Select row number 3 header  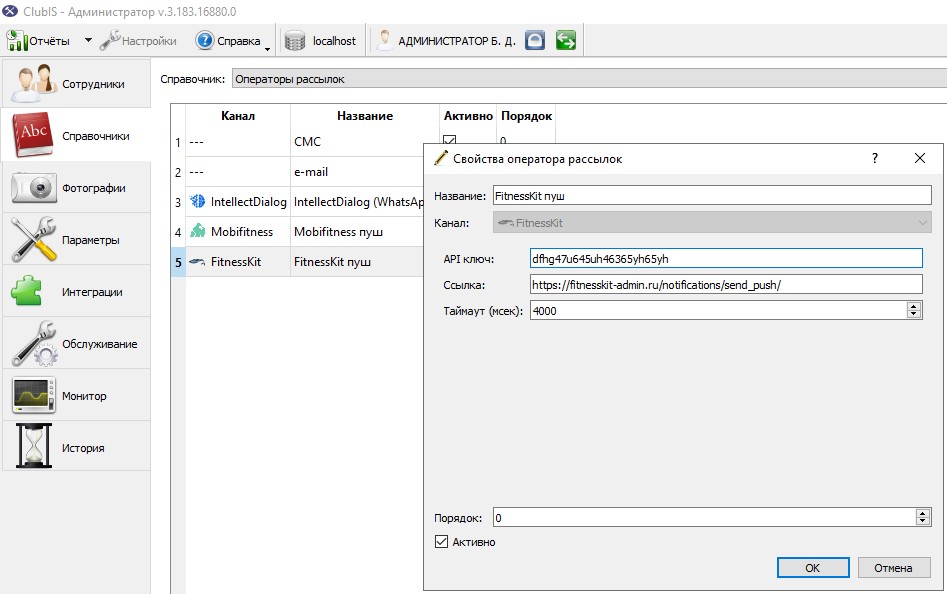coord(178,202)
